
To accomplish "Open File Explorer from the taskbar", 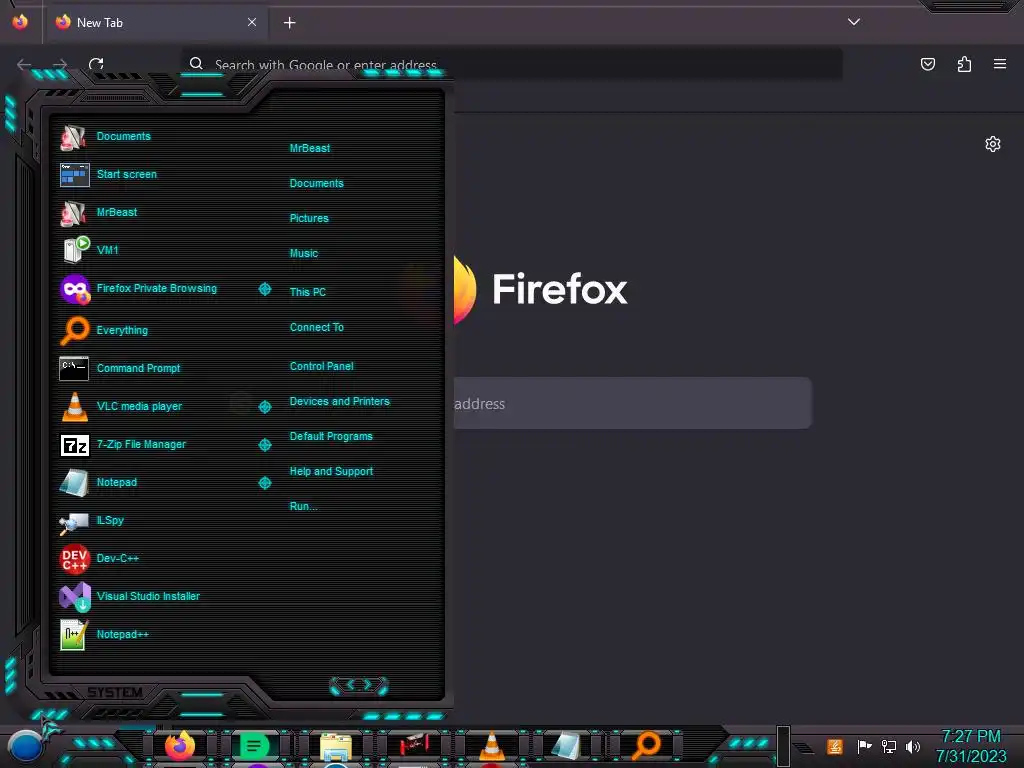I will click(336, 748).
